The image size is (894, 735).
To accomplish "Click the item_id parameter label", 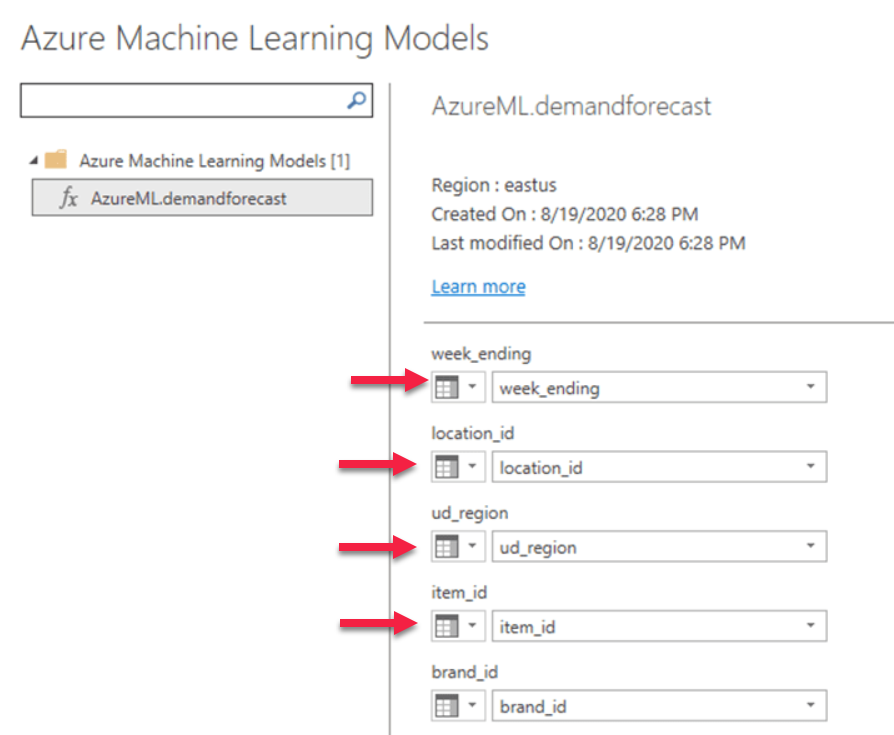I will (459, 592).
